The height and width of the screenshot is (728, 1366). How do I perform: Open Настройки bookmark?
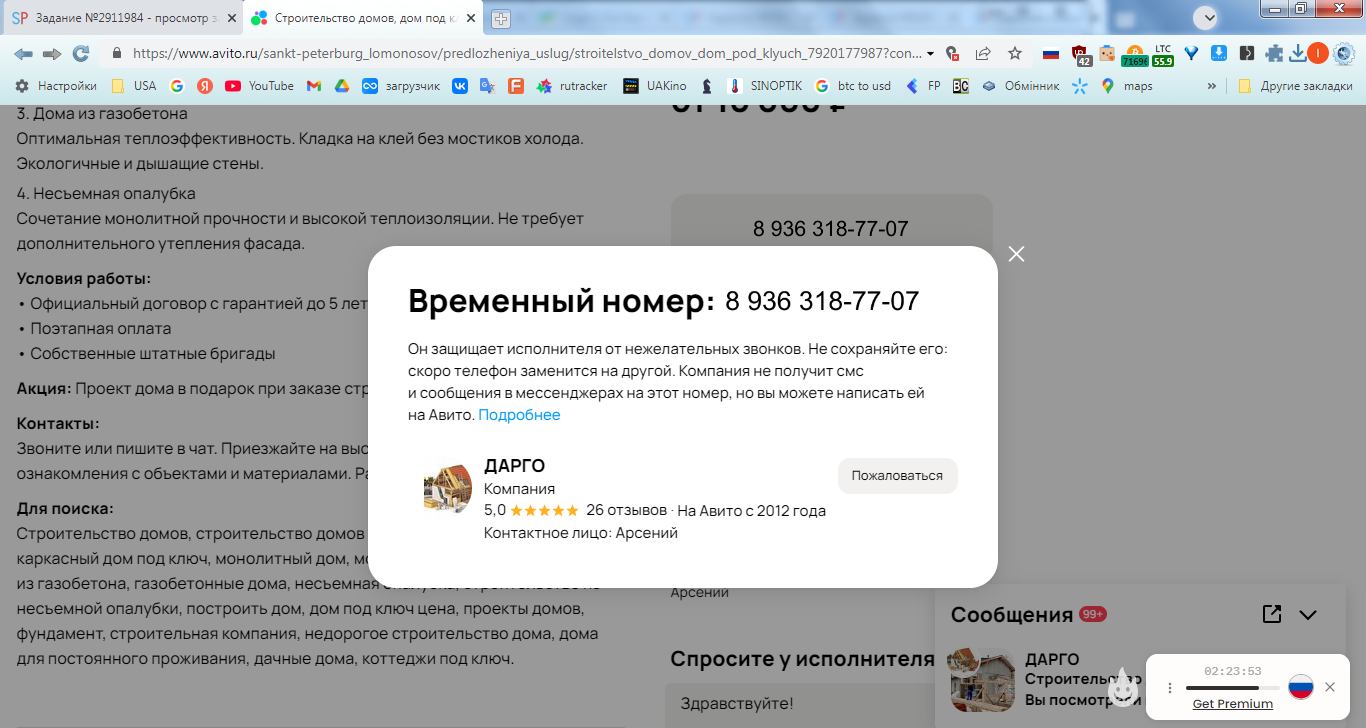[56, 86]
